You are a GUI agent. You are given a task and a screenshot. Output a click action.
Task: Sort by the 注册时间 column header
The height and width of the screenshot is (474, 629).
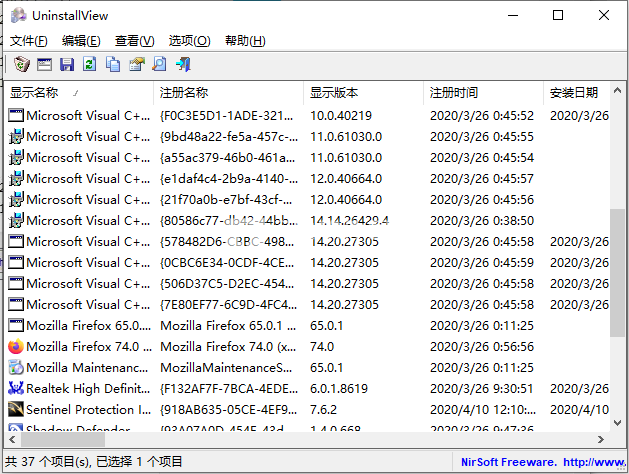483,93
